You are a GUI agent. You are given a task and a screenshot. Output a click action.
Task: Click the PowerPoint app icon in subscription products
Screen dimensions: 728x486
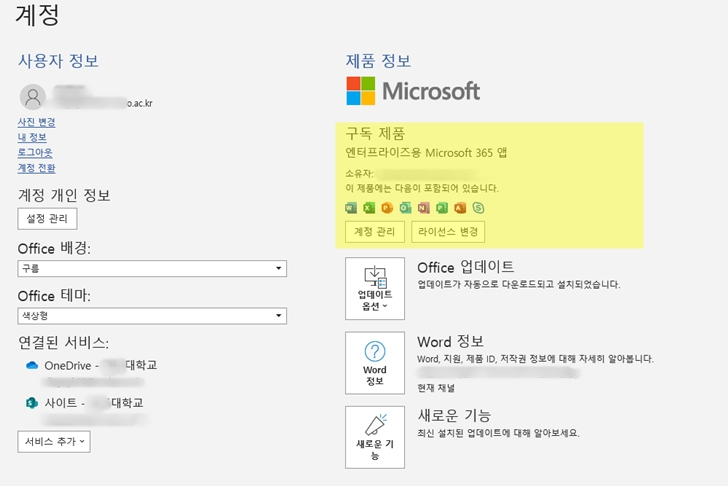pyautogui.click(x=387, y=207)
